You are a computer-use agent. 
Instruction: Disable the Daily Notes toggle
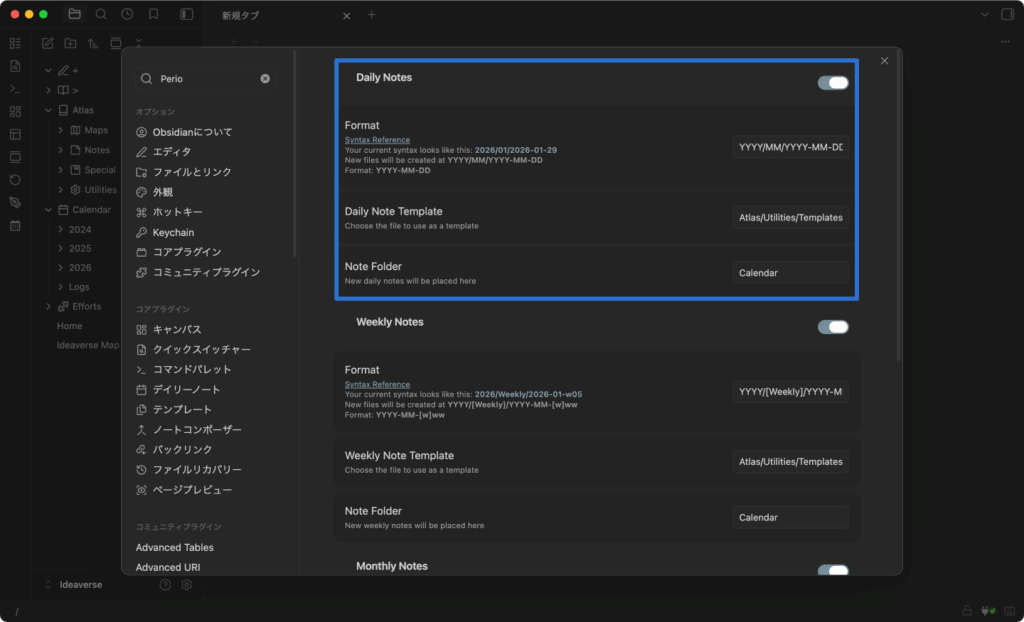point(832,82)
